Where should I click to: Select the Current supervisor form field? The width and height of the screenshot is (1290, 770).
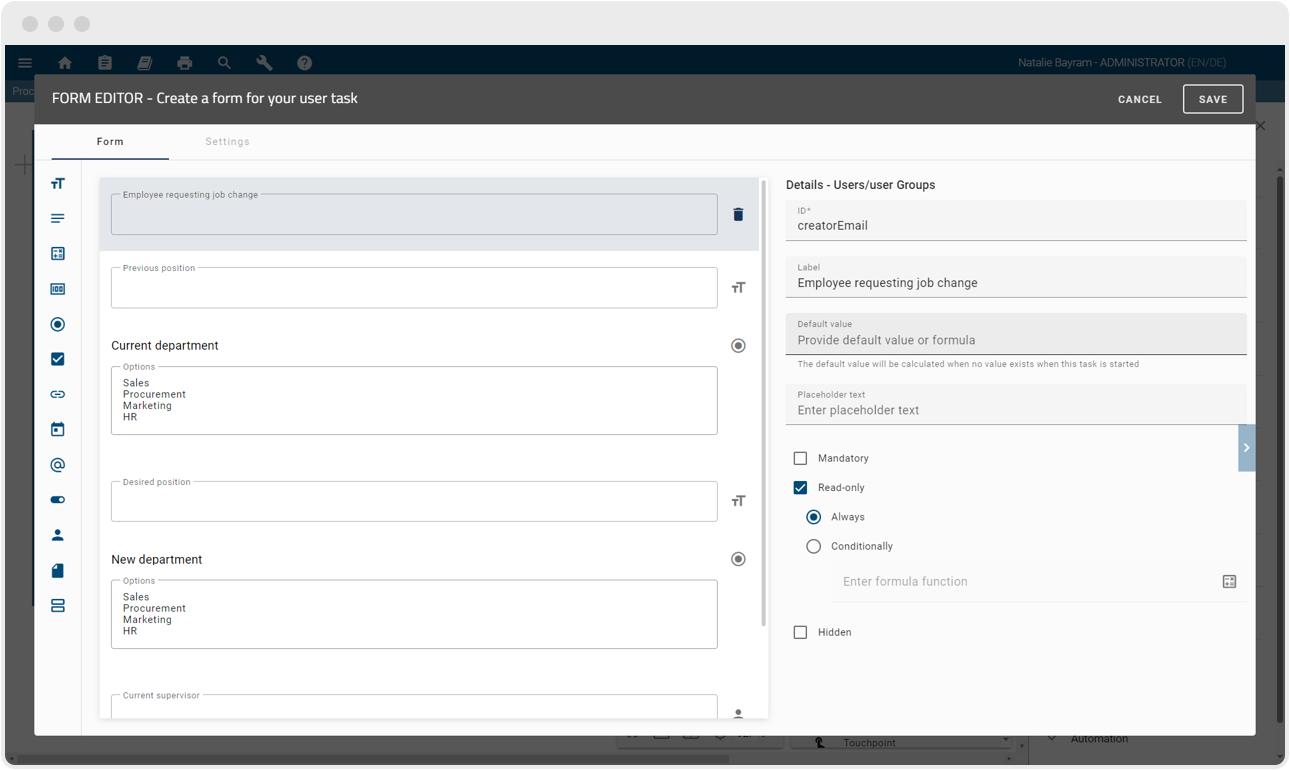click(414, 706)
